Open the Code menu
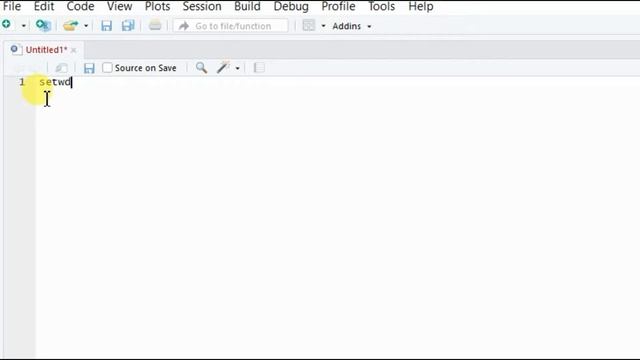The height and width of the screenshot is (360, 640). (x=80, y=7)
